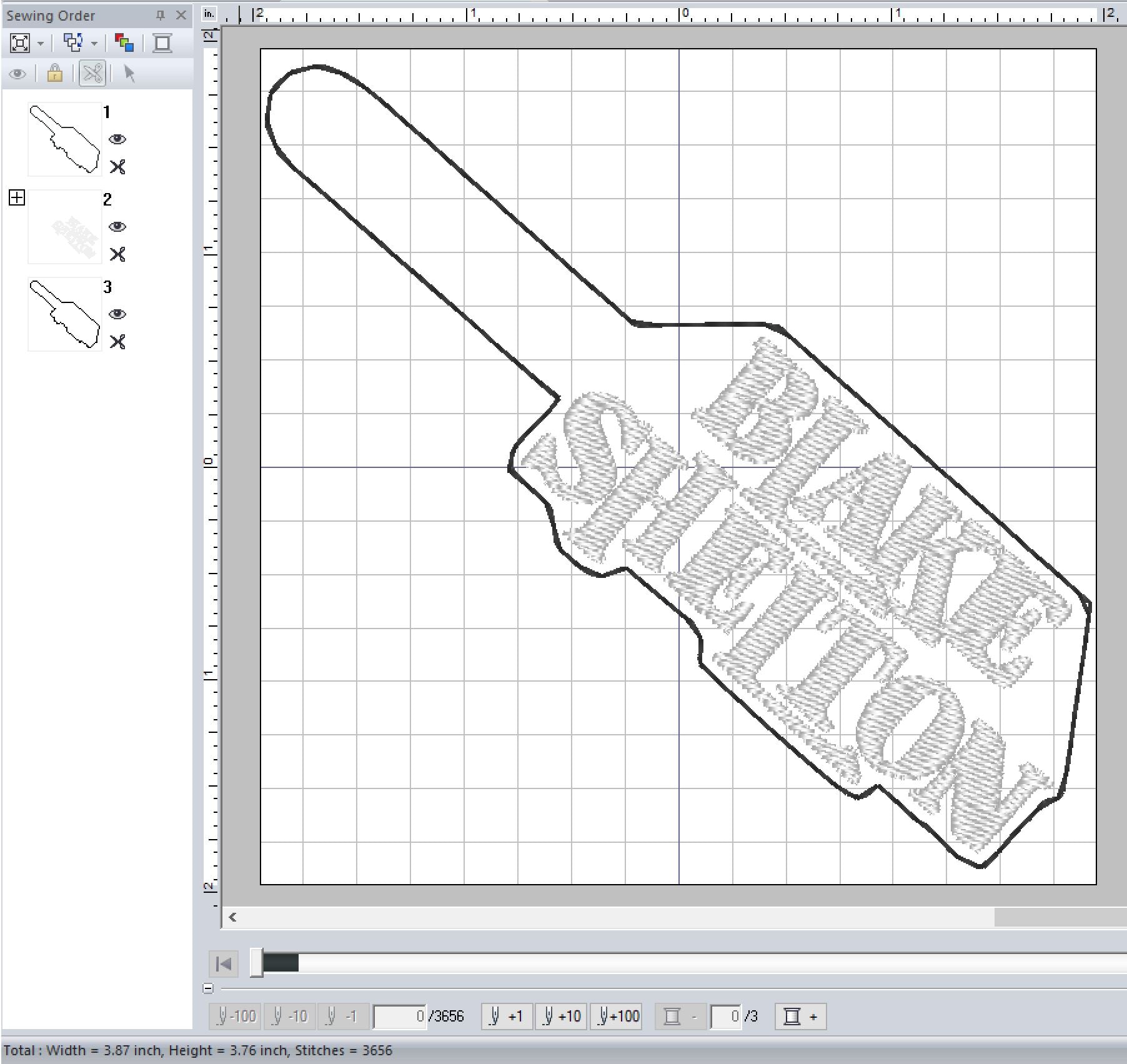Toggle the scissors trim icon in toolbar
This screenshot has width=1127, height=1064.
click(92, 74)
